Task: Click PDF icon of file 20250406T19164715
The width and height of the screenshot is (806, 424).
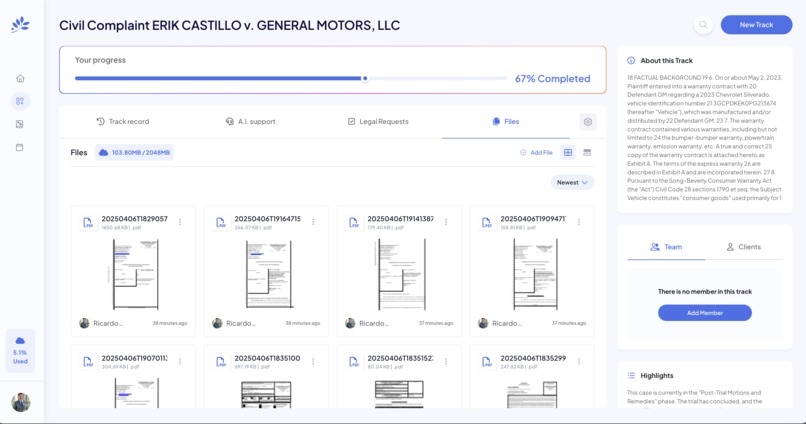Action: point(221,223)
